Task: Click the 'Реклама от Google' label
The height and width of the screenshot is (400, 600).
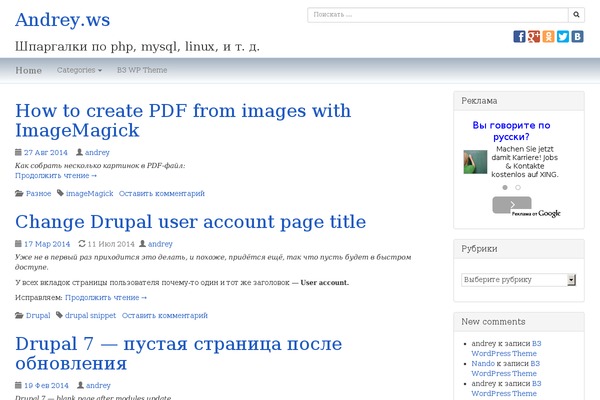Action: (536, 214)
